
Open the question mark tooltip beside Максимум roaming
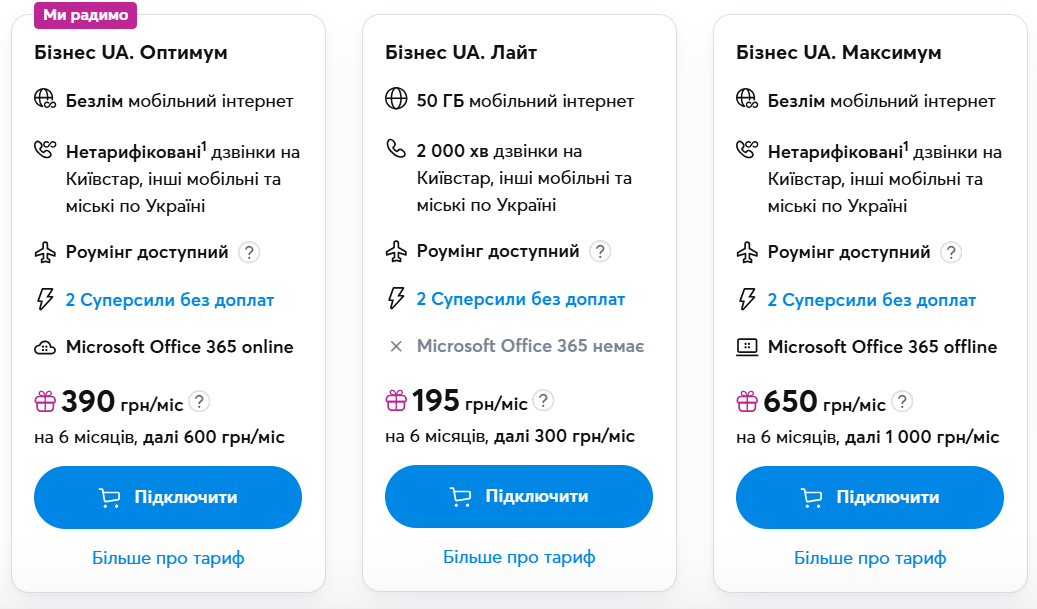click(x=951, y=252)
